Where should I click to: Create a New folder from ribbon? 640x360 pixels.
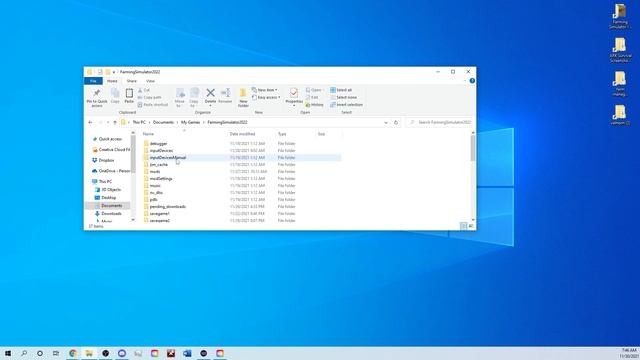click(x=243, y=98)
